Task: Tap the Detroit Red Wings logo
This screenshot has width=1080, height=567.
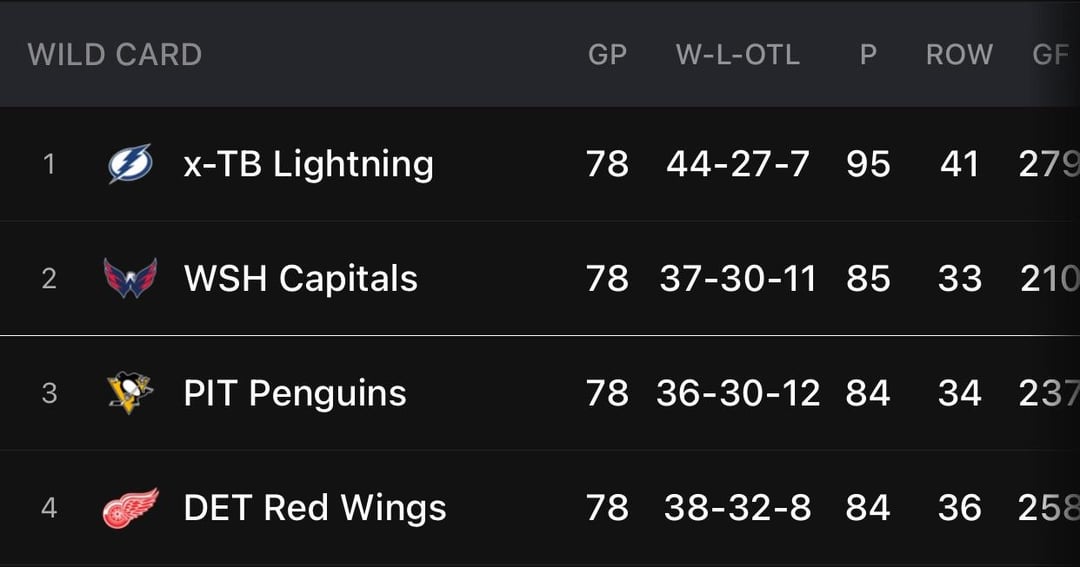Action: [x=130, y=508]
